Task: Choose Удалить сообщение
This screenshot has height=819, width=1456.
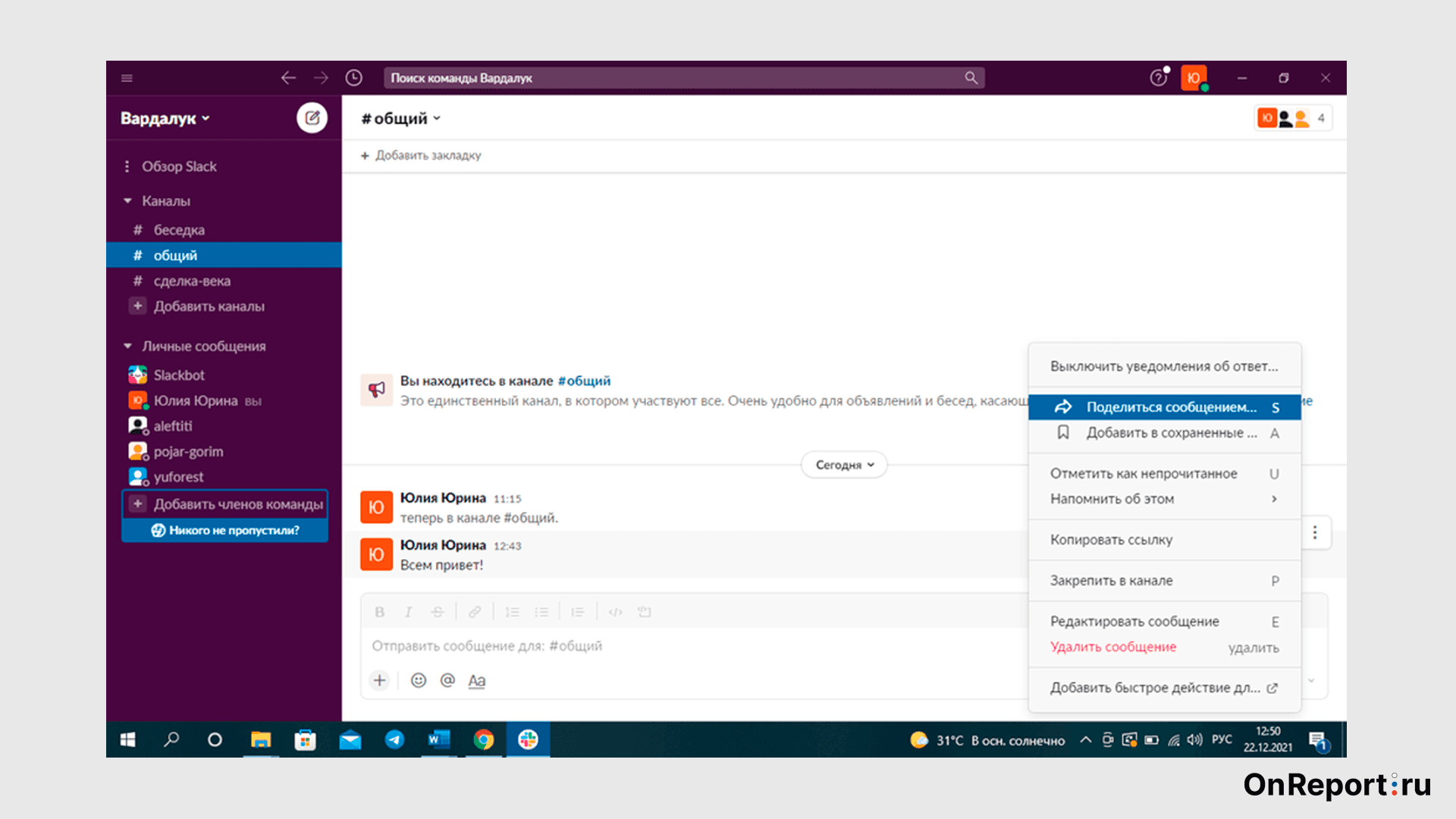Action: click(x=1164, y=647)
